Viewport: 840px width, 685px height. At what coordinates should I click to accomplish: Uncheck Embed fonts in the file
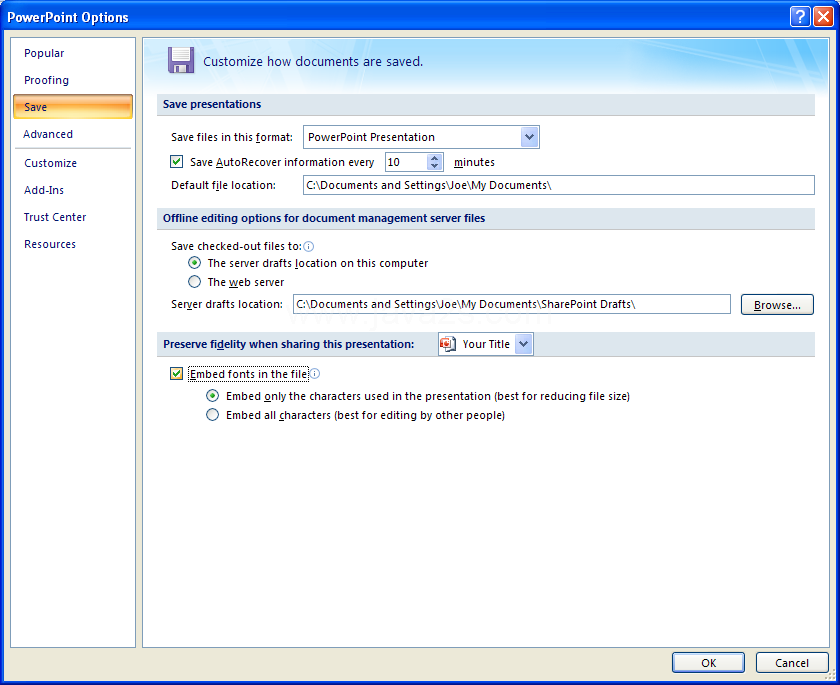click(176, 373)
